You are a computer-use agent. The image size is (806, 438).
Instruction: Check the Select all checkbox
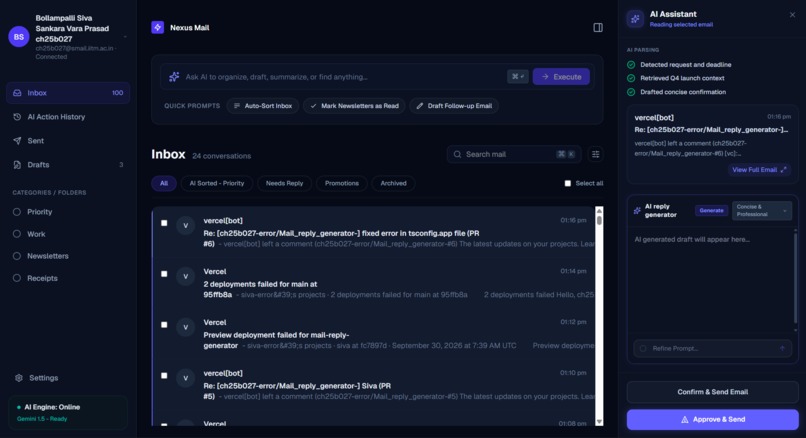[567, 183]
